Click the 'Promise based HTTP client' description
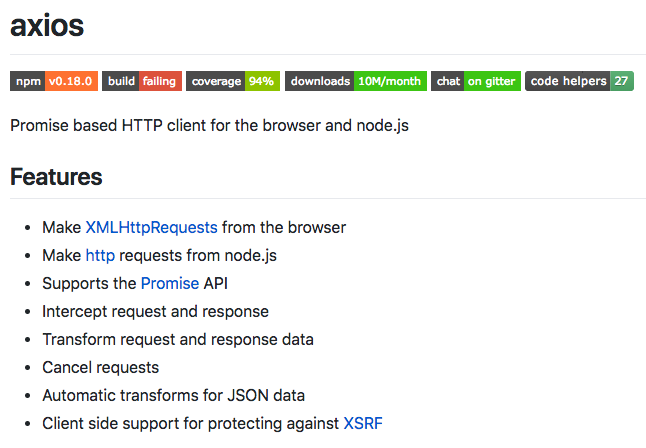 tap(209, 126)
